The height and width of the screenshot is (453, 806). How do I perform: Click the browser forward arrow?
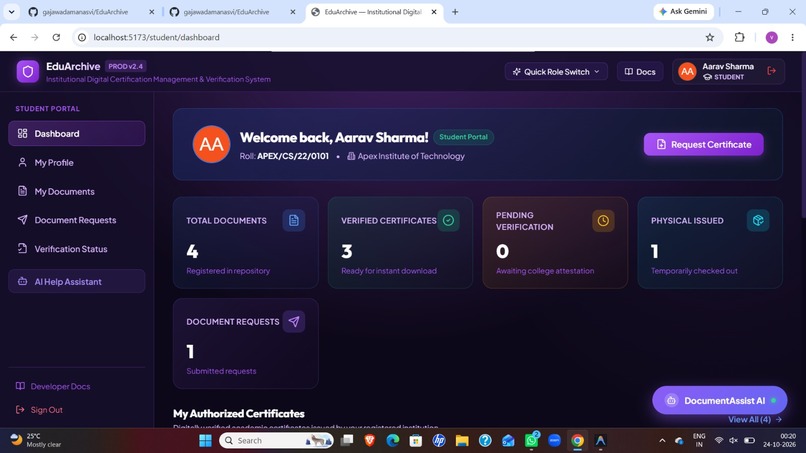point(34,37)
